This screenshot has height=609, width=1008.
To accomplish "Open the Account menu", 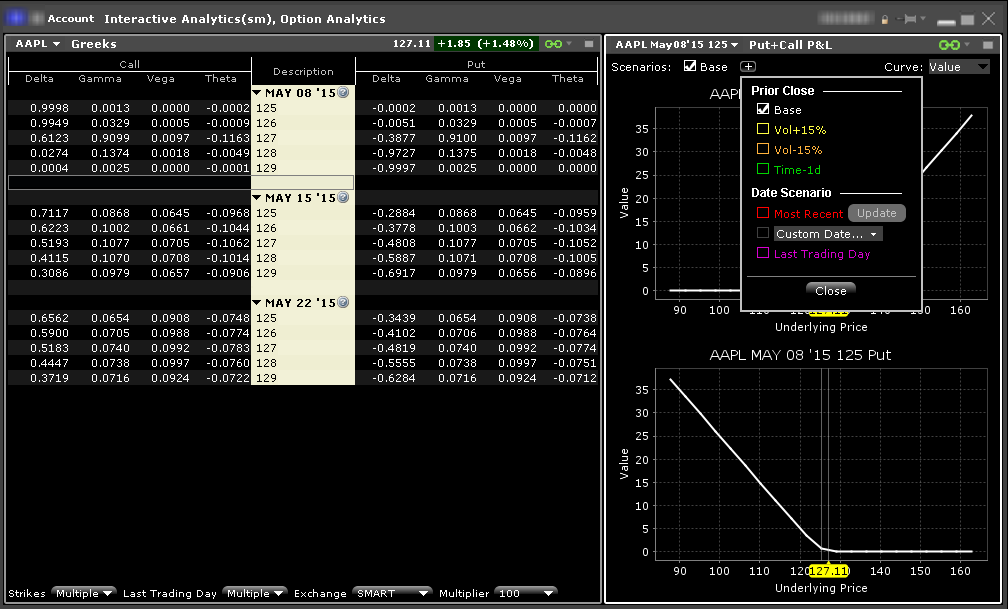I will point(70,19).
